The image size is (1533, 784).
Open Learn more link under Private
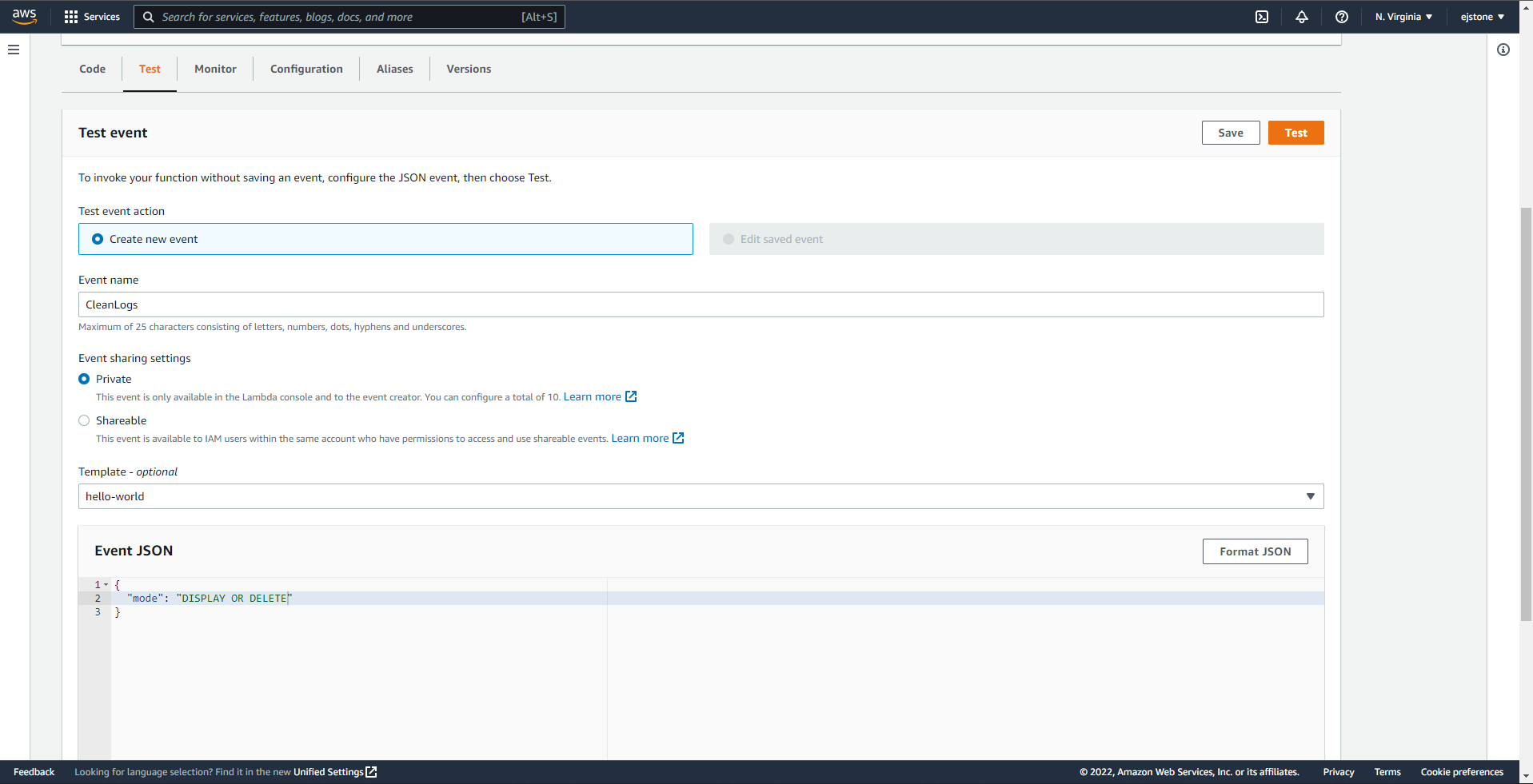[x=593, y=396]
